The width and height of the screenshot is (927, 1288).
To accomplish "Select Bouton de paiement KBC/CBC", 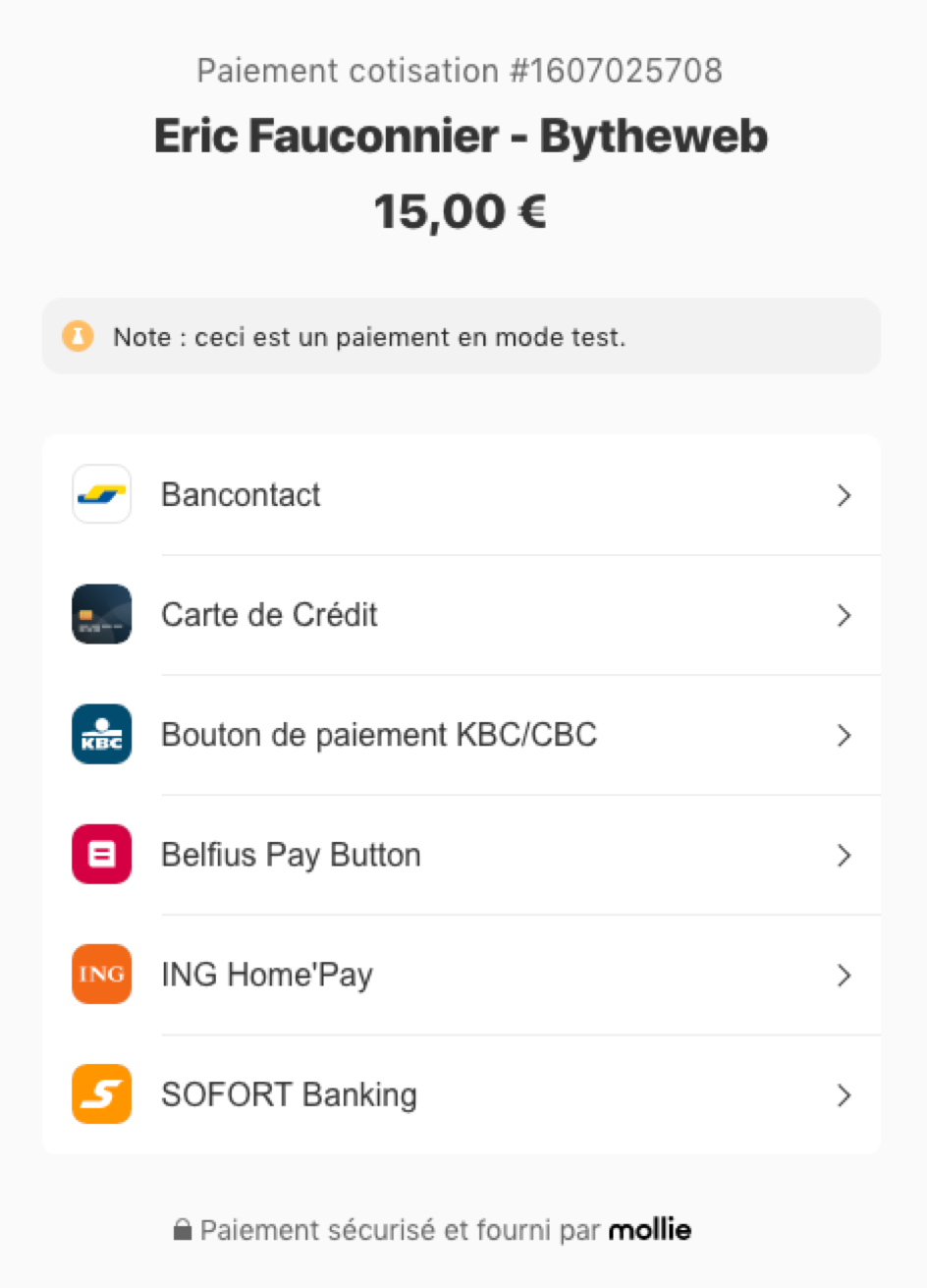I will click(x=378, y=734).
